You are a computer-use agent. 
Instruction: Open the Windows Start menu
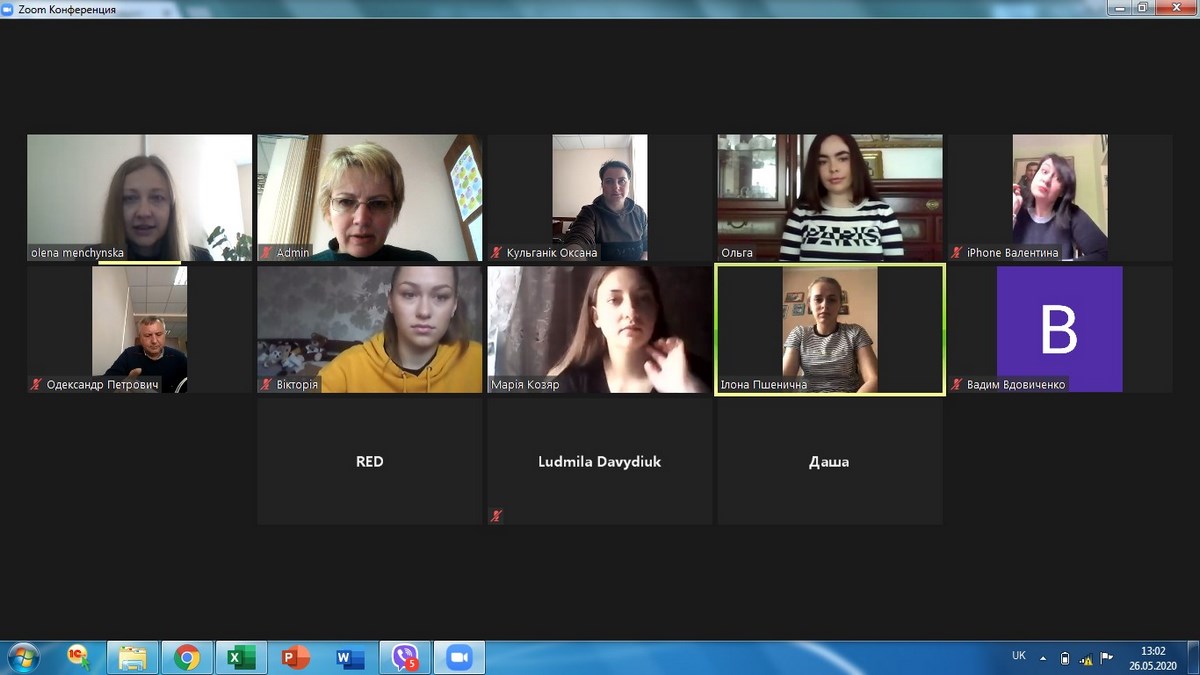[22, 658]
